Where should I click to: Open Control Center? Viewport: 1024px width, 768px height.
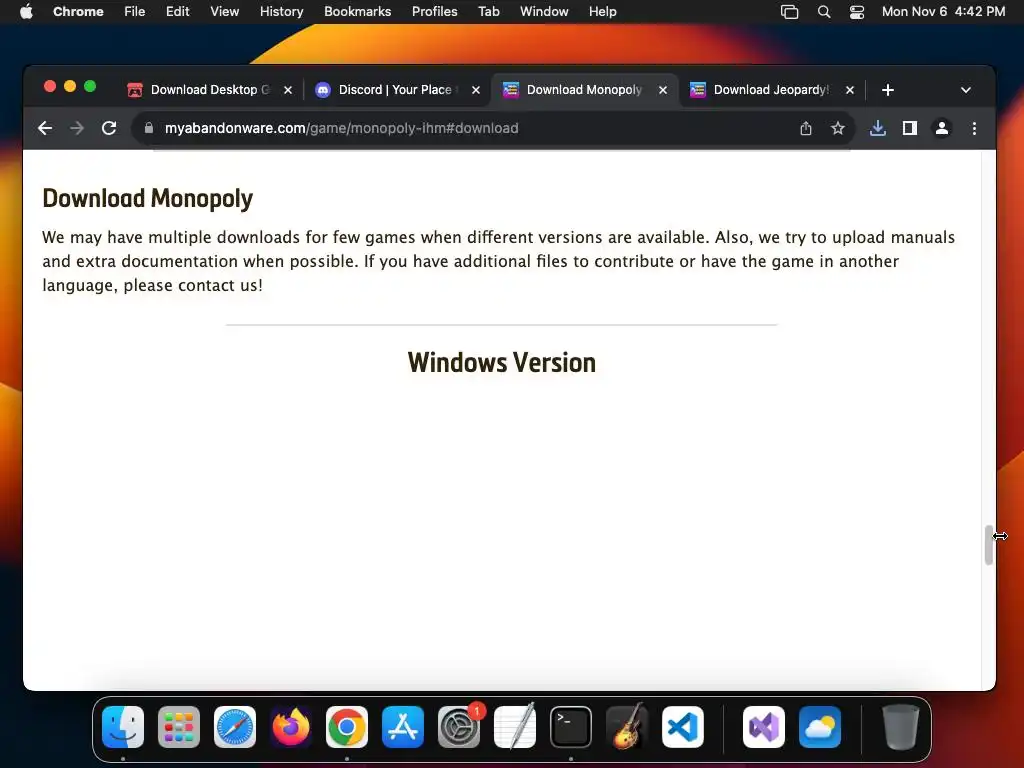point(857,12)
